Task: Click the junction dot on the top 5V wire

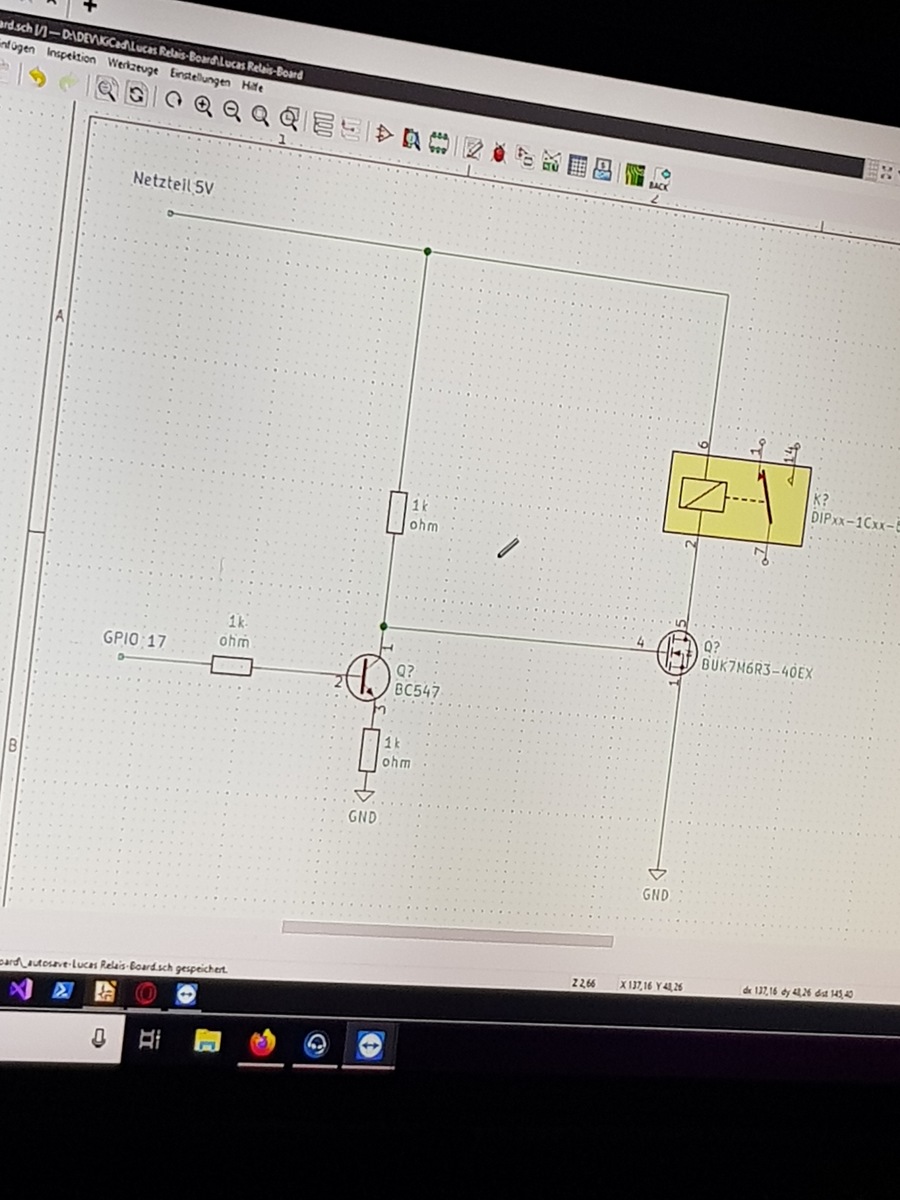Action: point(428,250)
